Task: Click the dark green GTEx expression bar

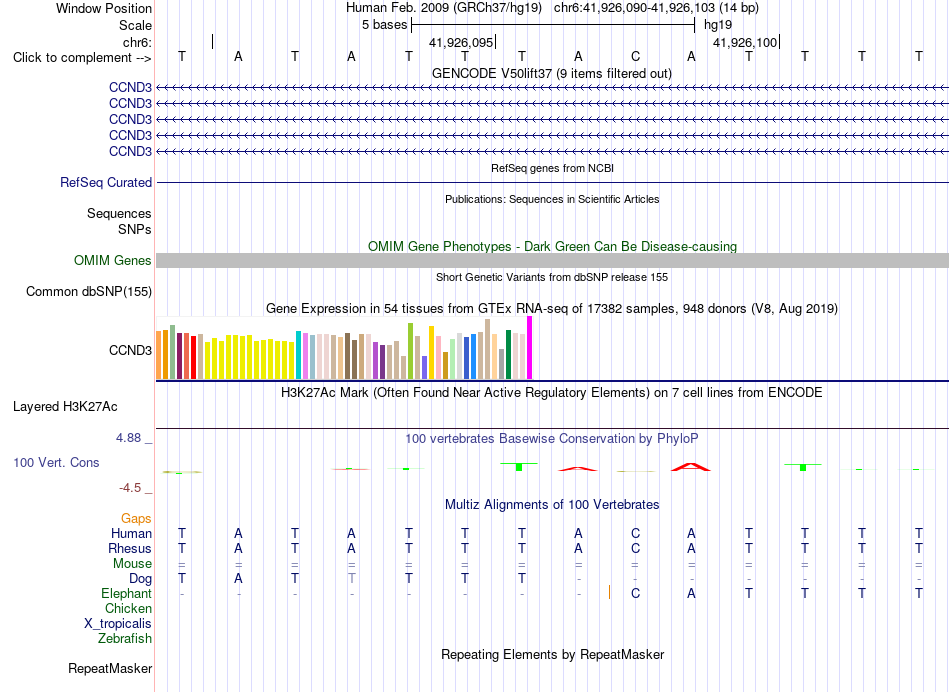Action: (x=508, y=354)
